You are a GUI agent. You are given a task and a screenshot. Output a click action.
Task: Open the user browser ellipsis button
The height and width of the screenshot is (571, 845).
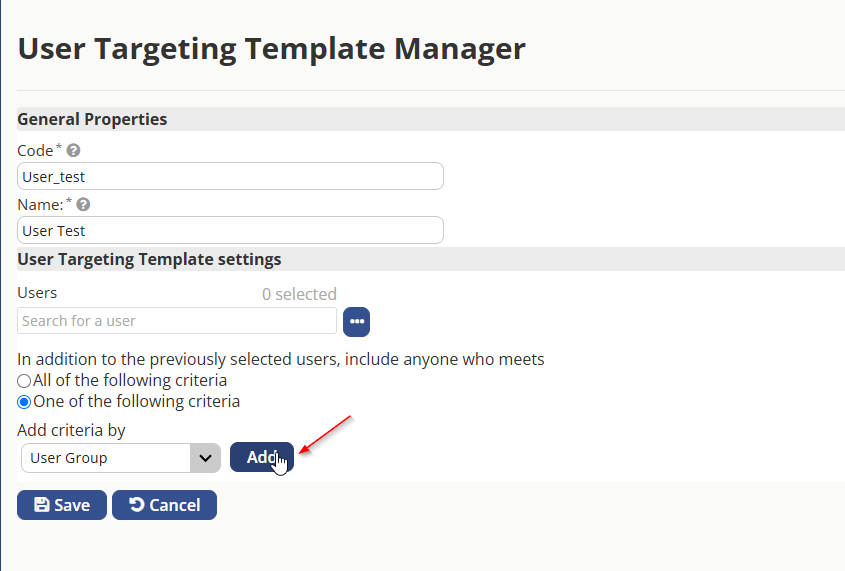coord(356,322)
